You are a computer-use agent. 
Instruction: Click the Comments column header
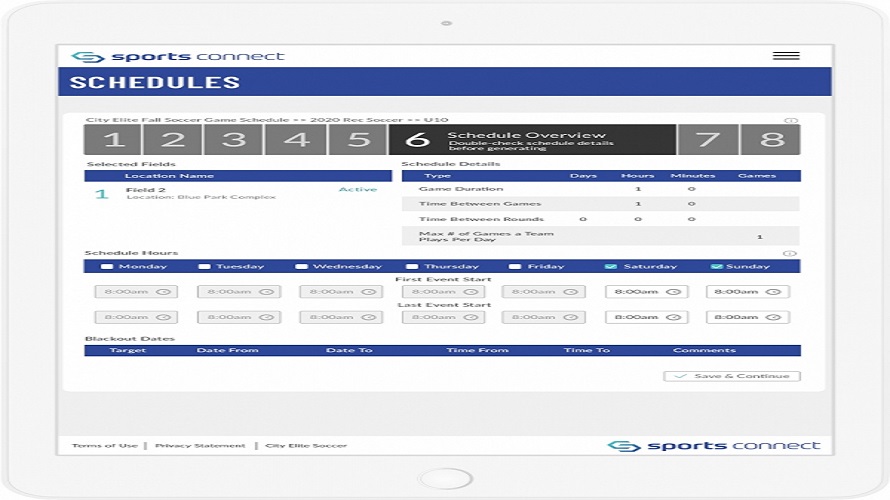coord(704,350)
